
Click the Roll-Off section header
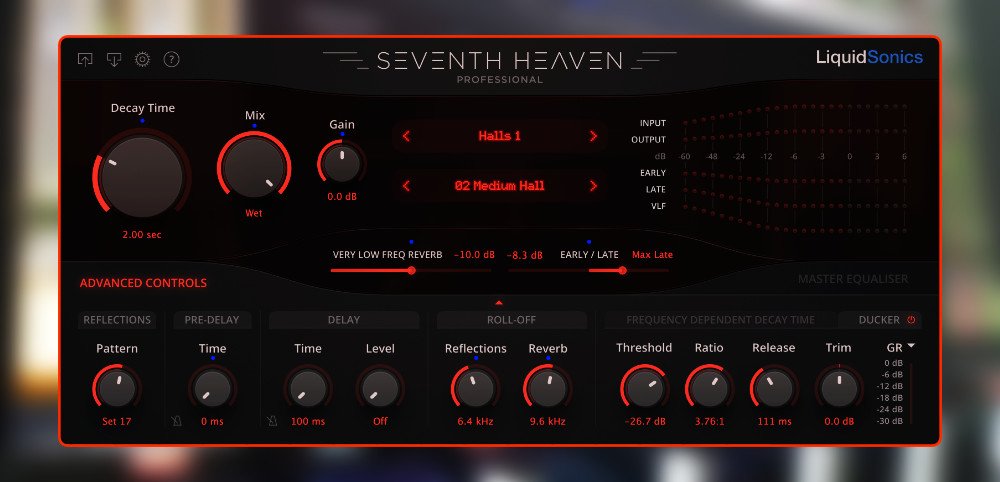[x=511, y=320]
